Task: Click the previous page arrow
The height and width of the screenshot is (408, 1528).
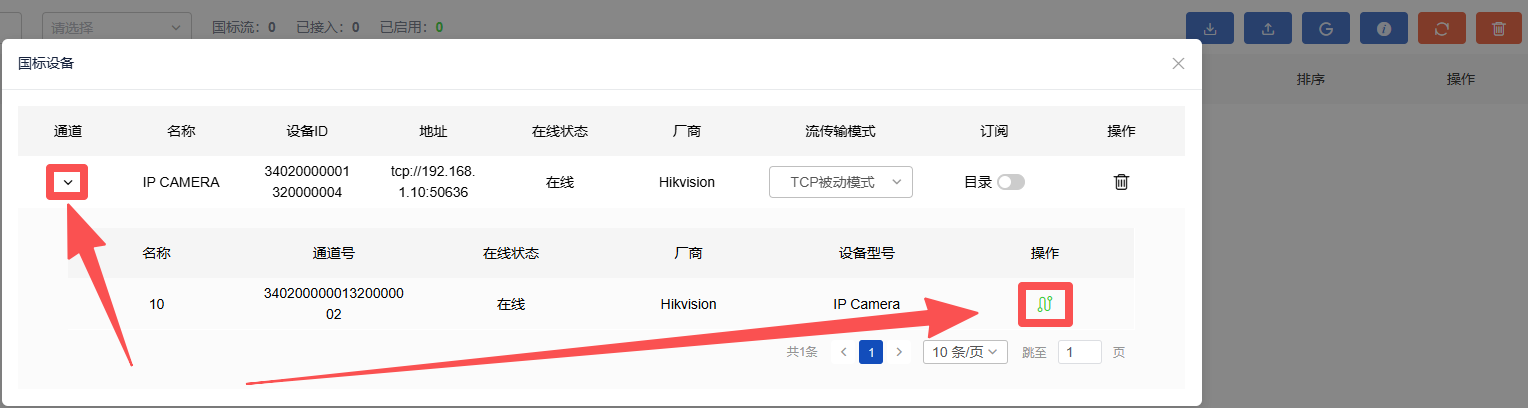Action: (x=843, y=352)
